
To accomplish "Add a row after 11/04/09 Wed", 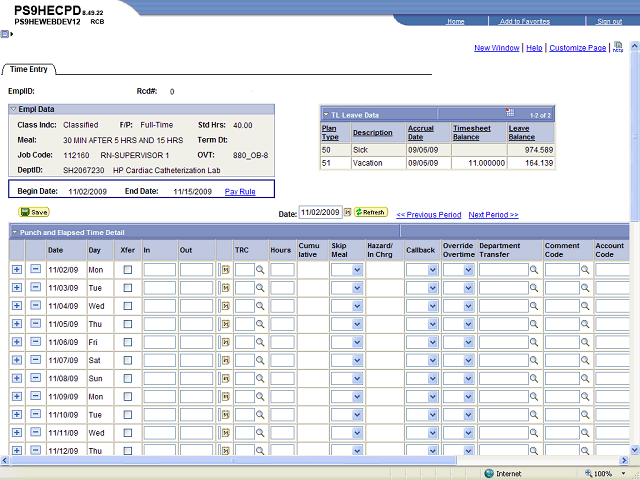I will [x=17, y=306].
